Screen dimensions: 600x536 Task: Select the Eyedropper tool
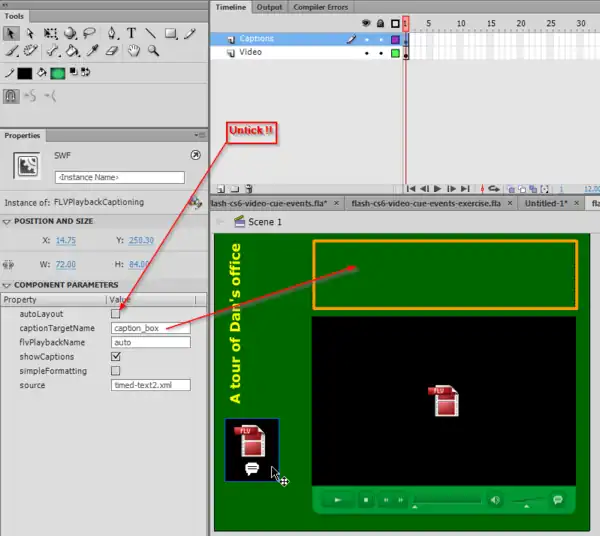coord(91,51)
